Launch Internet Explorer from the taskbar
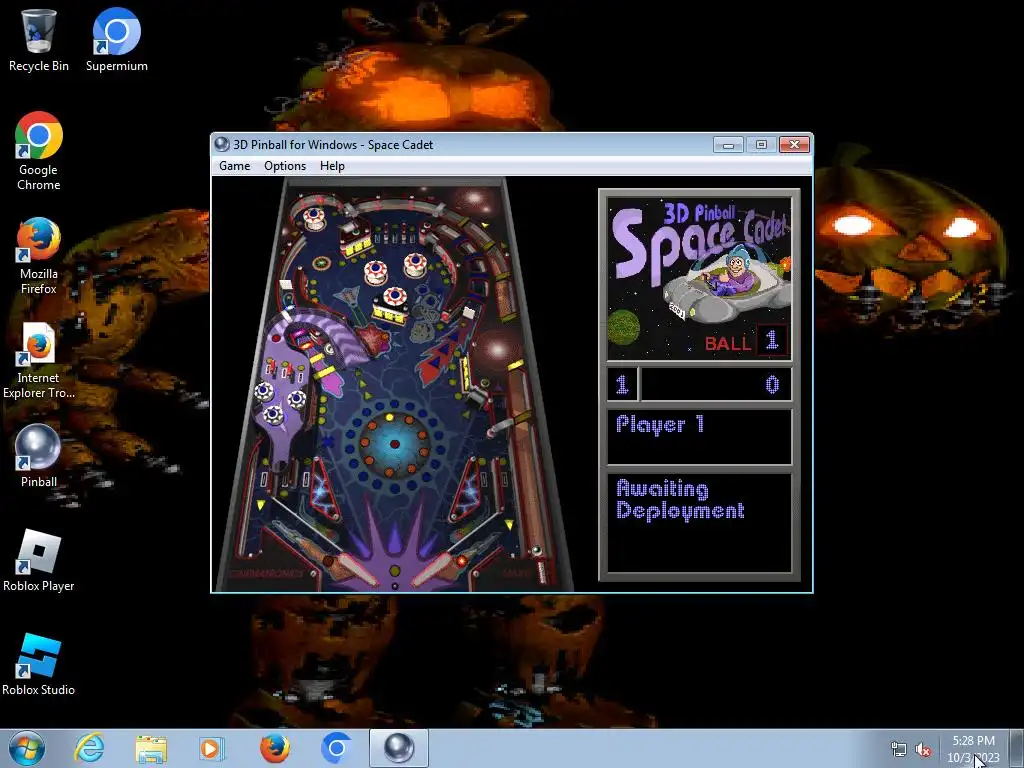The width and height of the screenshot is (1024, 768). coord(89,748)
